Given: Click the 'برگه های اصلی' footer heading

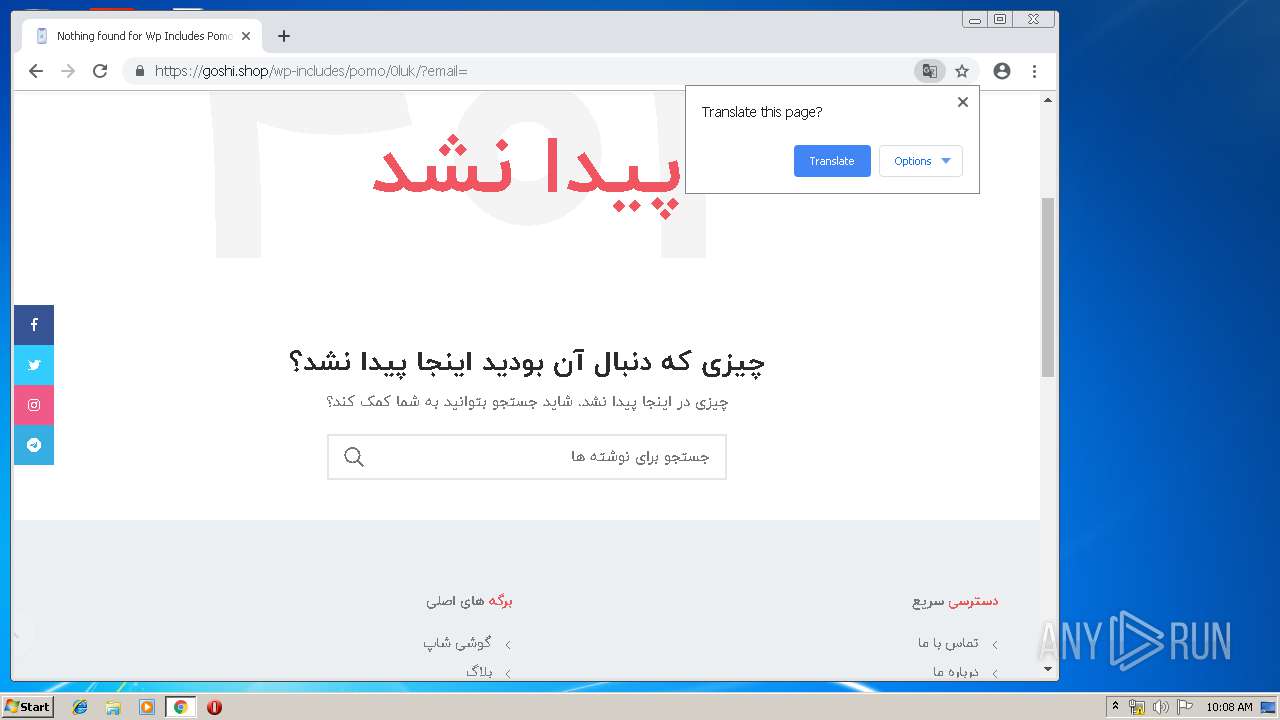Looking at the screenshot, I should pyautogui.click(x=469, y=601).
